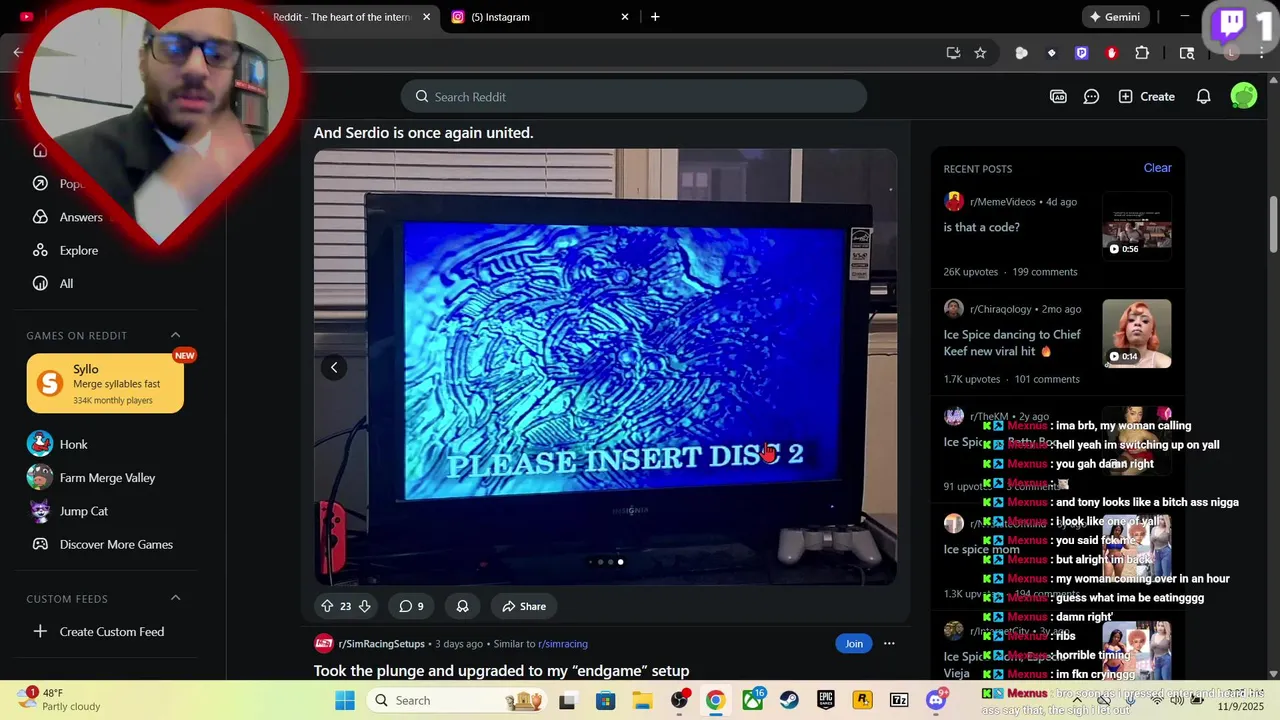Switch to the Reddit browser tab
Screen dimensions: 1280x720
pyautogui.click(x=342, y=17)
